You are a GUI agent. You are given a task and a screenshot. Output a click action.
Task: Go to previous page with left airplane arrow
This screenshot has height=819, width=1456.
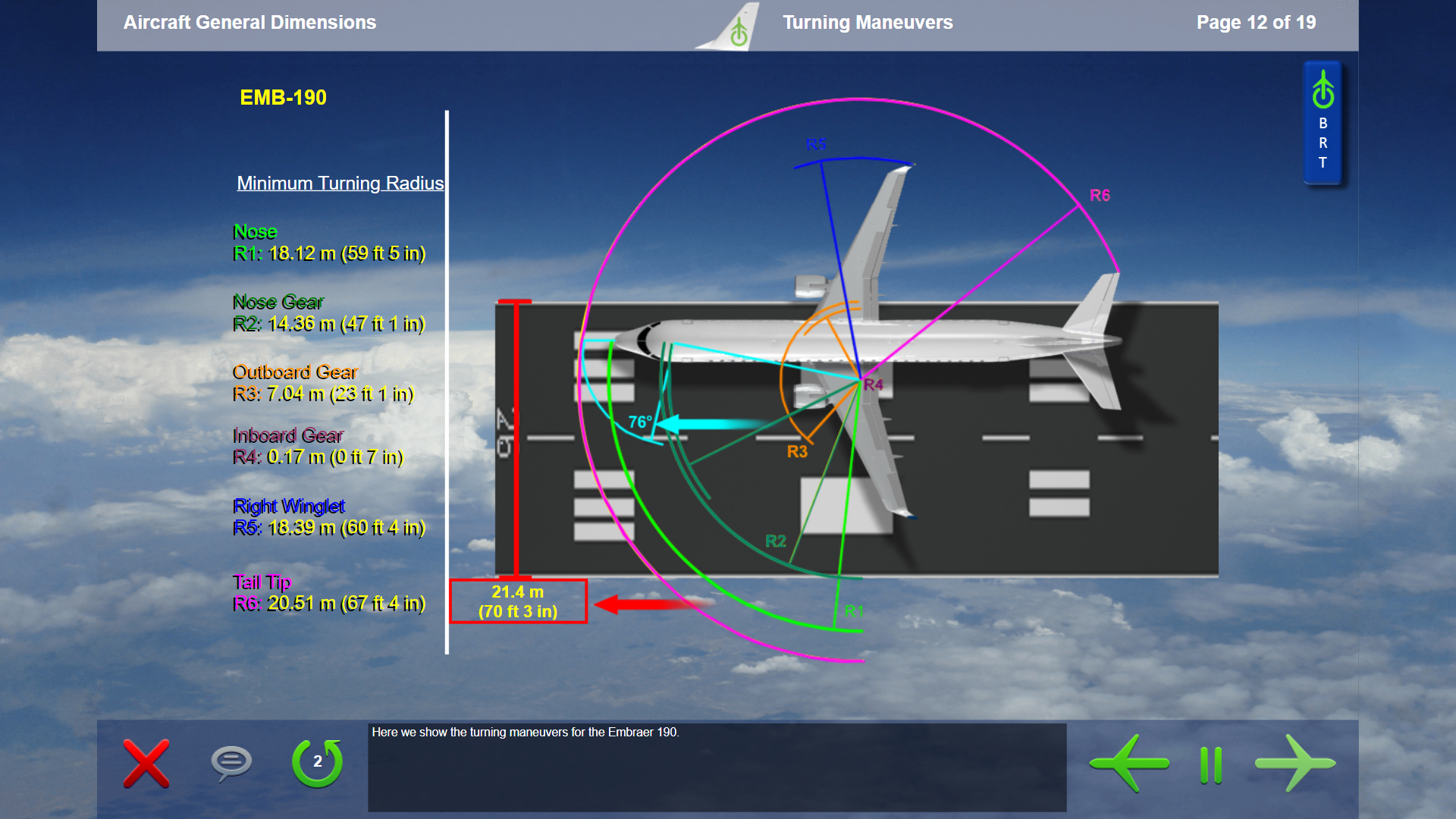click(x=1128, y=763)
